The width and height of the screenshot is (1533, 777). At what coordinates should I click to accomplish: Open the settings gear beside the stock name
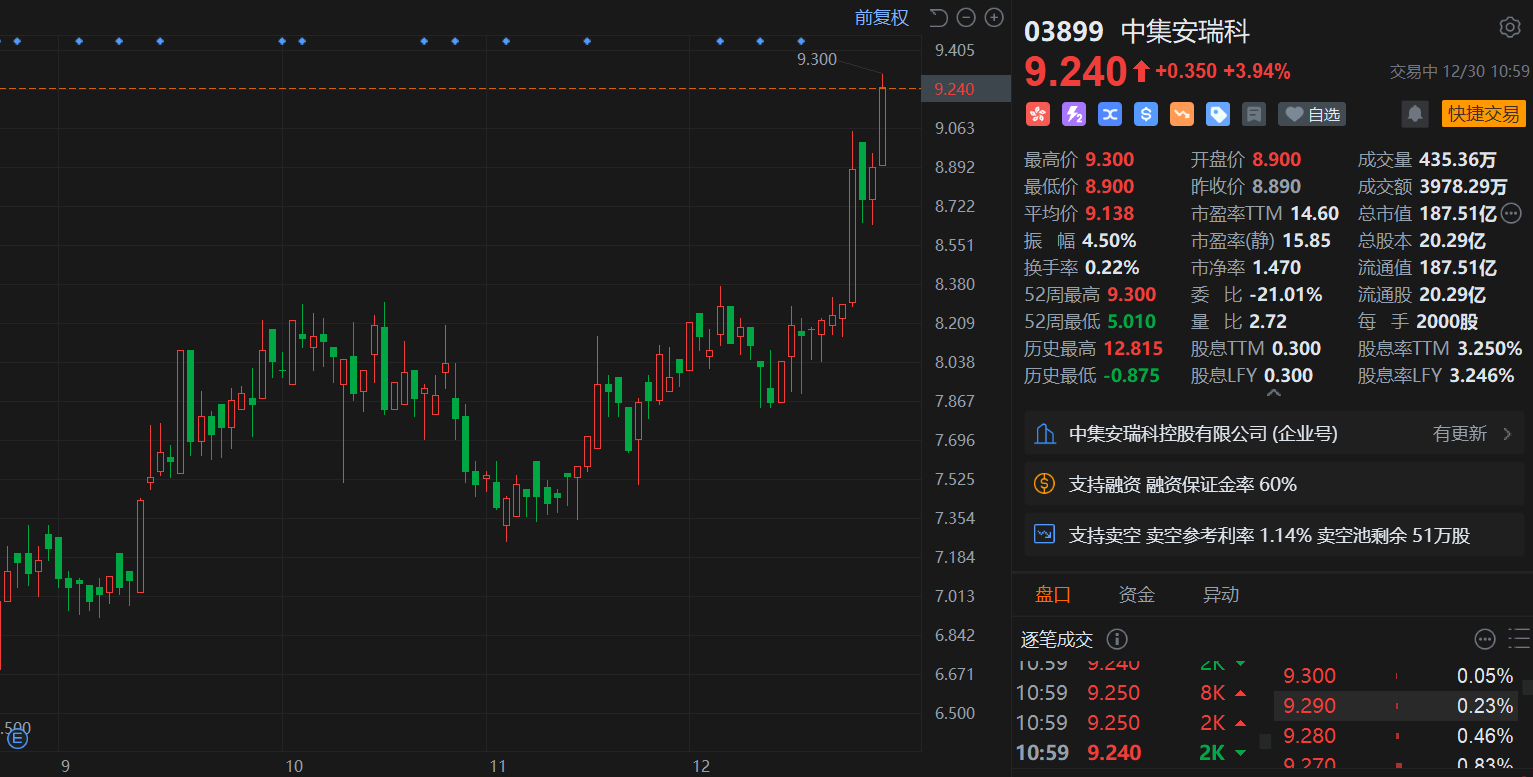click(1510, 27)
